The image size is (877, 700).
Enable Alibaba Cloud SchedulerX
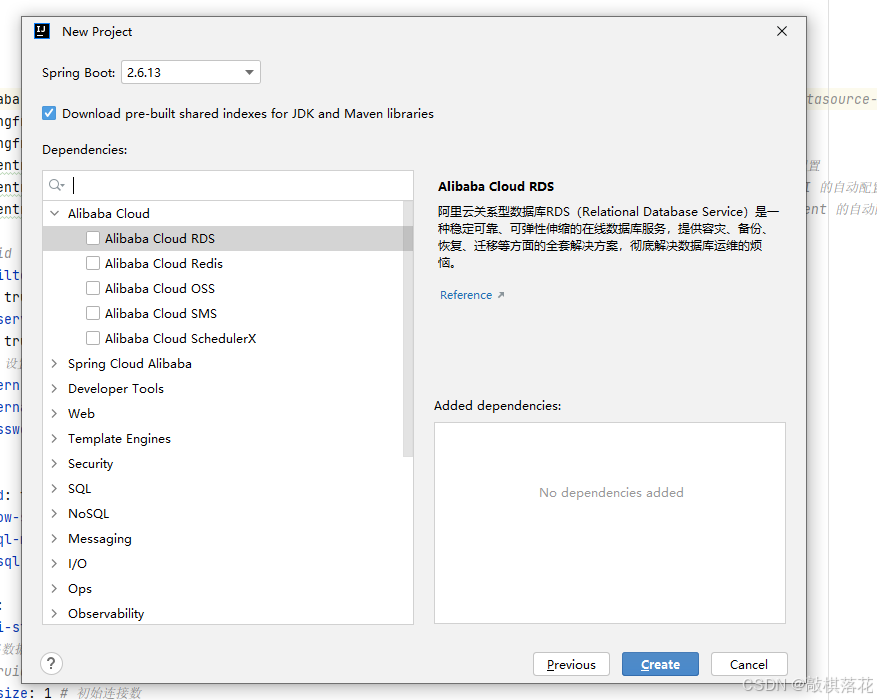92,338
